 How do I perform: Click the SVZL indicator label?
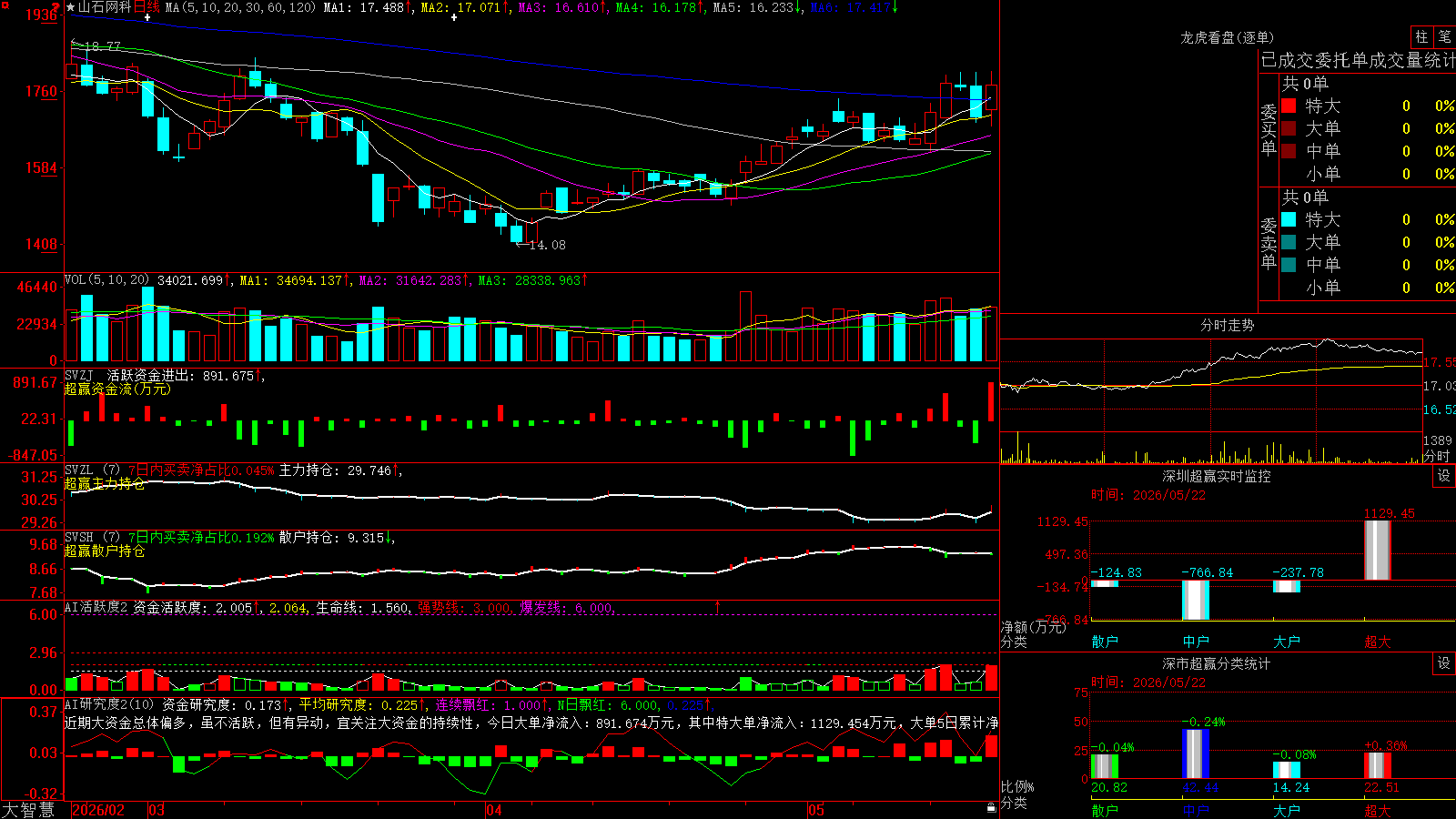(78, 470)
